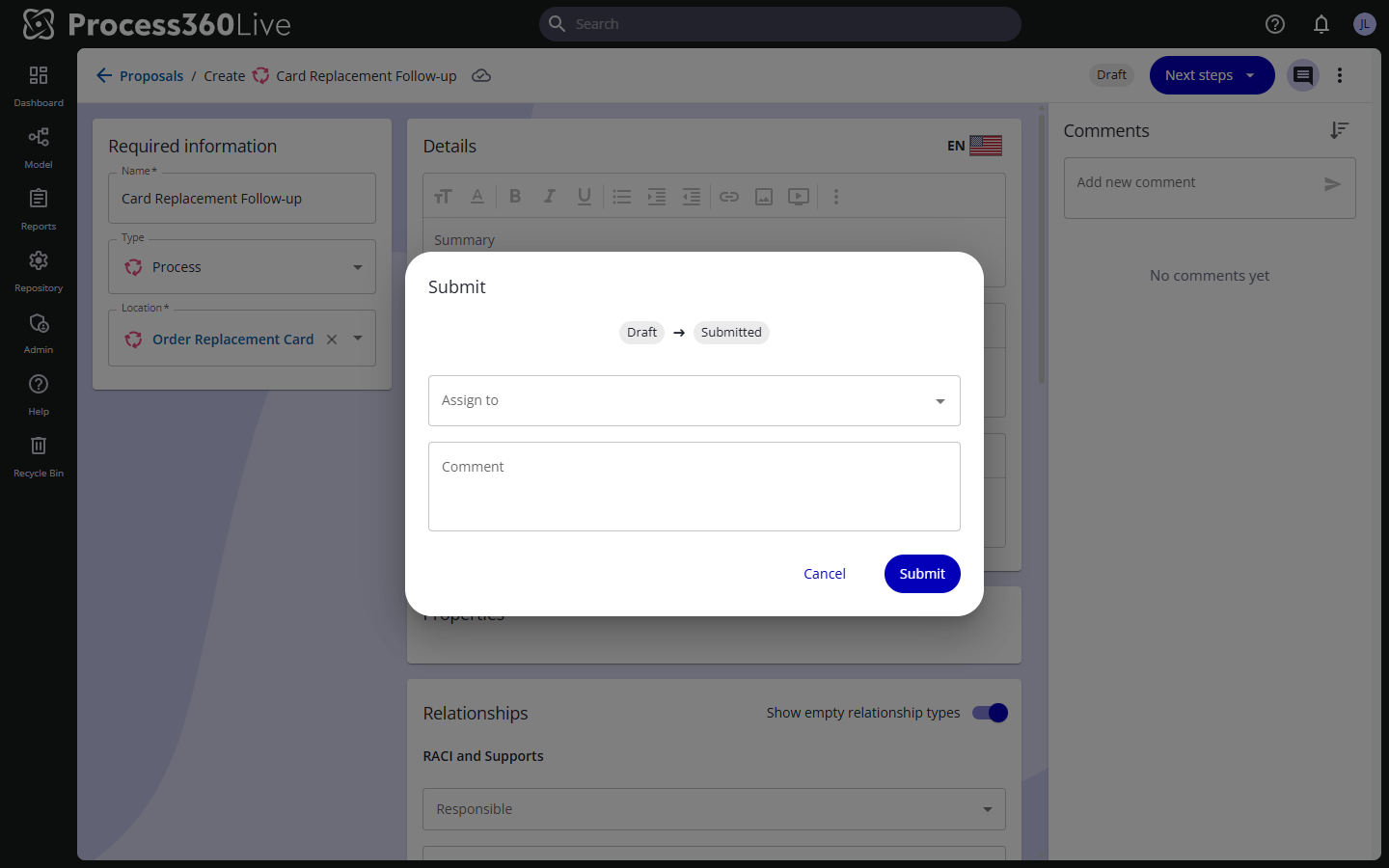Increase indent in the Details editor

(657, 197)
